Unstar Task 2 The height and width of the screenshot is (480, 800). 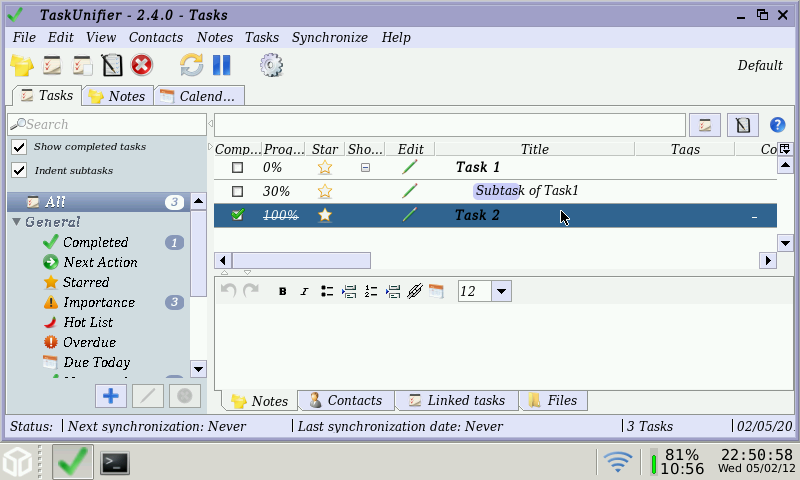324,215
